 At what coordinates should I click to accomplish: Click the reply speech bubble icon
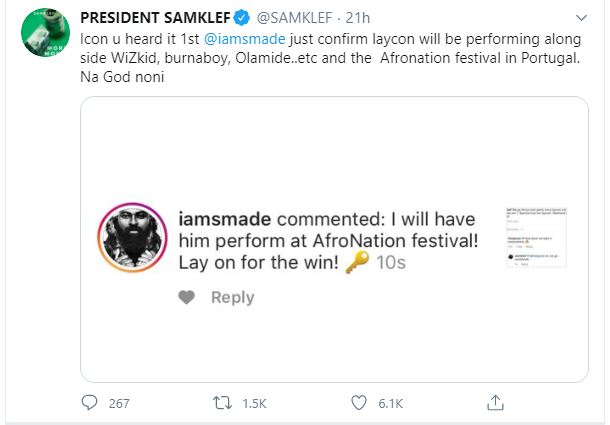point(89,402)
